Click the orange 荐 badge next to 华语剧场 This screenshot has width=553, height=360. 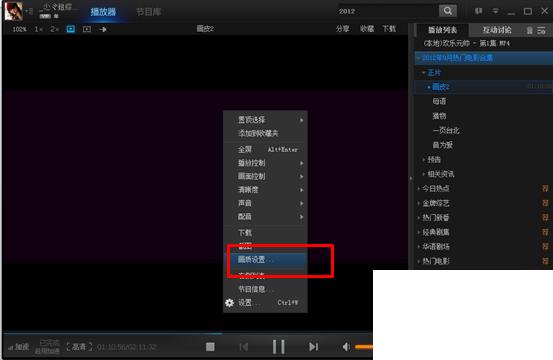545,246
